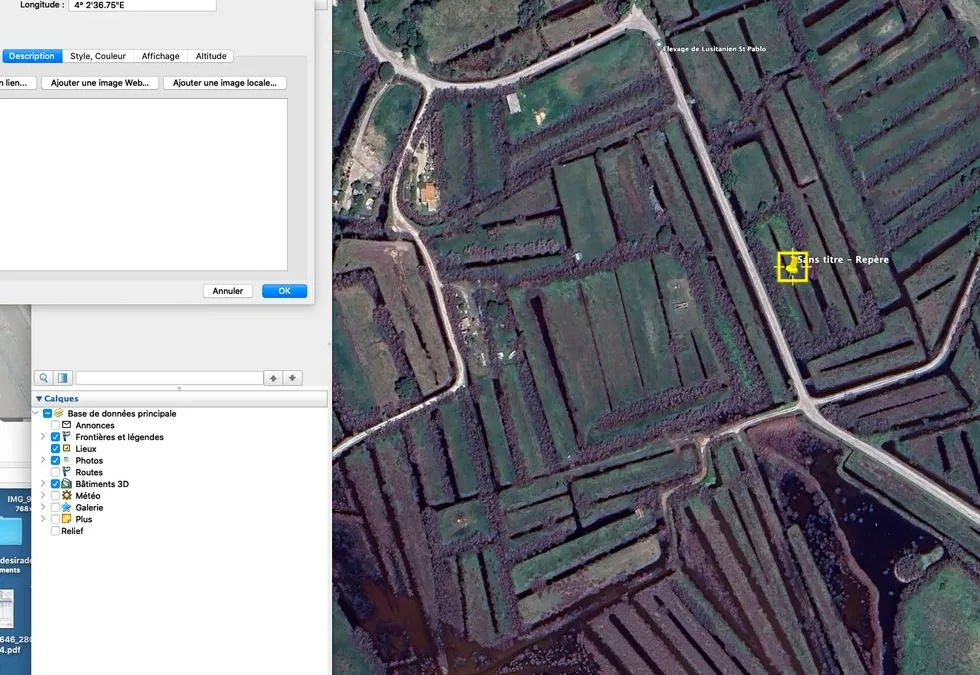The image size is (980, 675).
Task: Expand the Galerie layer group
Action: 42,507
